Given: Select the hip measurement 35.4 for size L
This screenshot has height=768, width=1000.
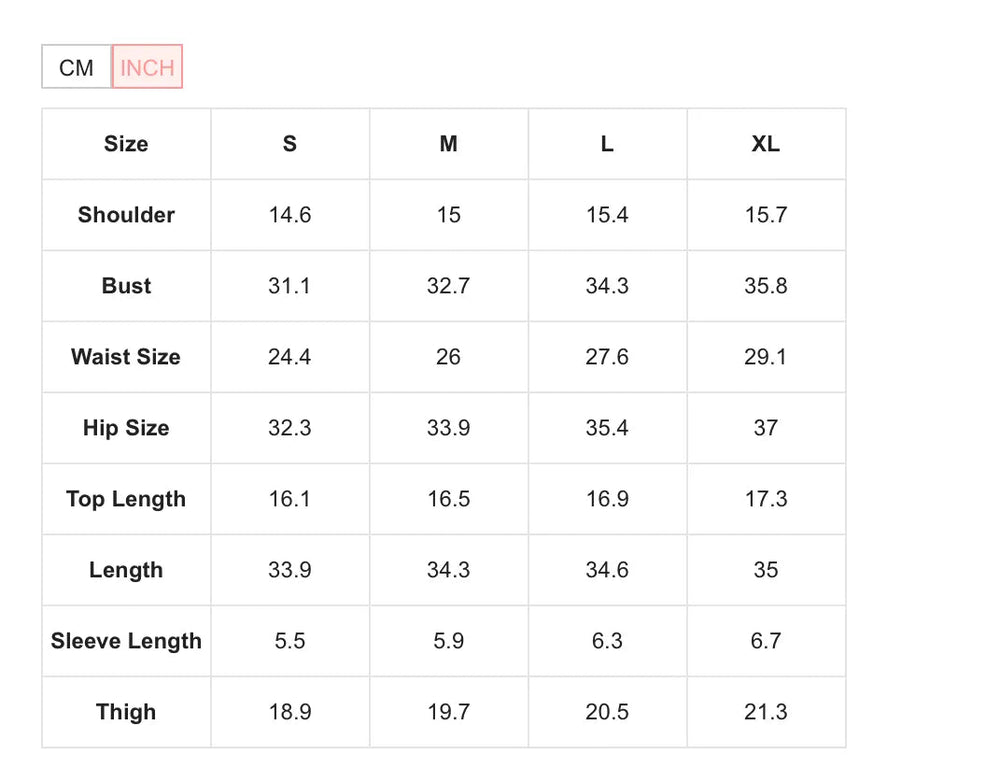Looking at the screenshot, I should (x=607, y=428).
